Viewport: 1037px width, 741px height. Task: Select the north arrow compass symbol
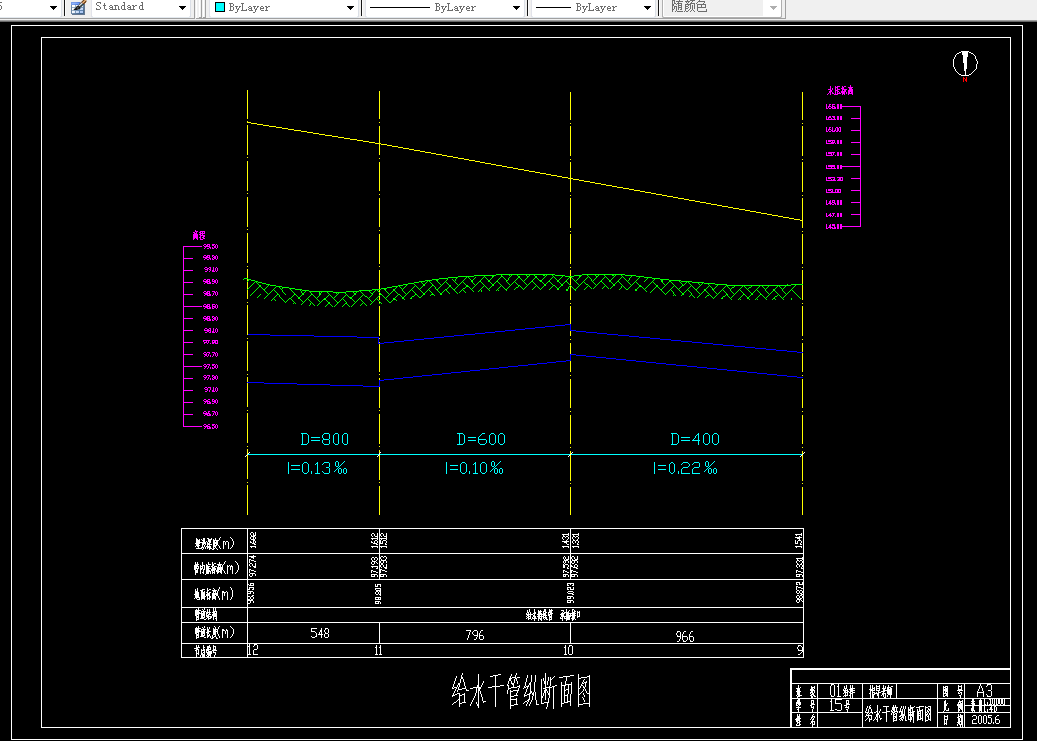tap(965, 64)
